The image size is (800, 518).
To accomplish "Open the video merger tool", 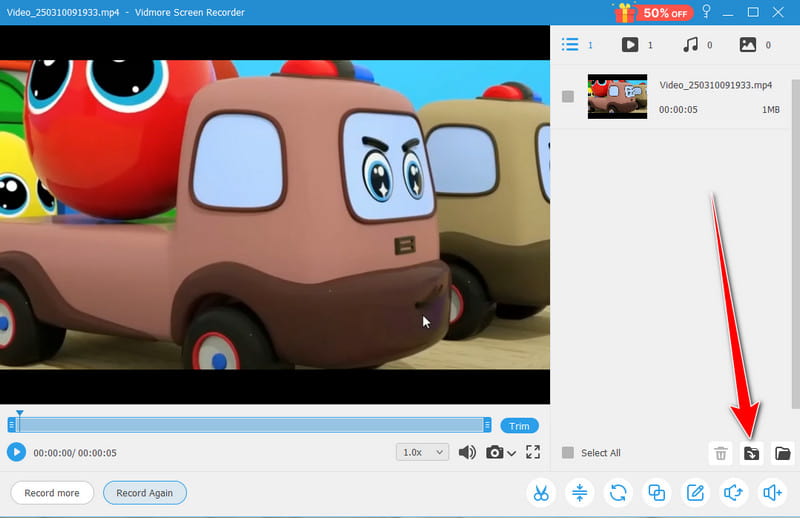I will (x=657, y=493).
